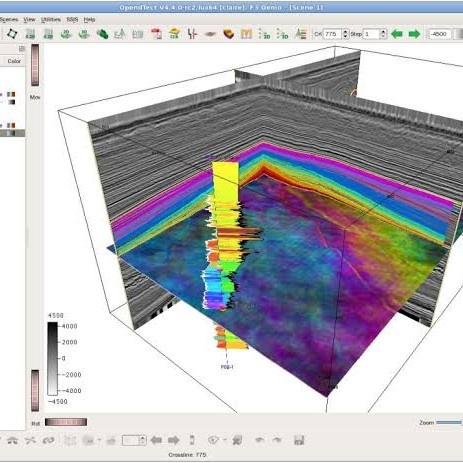This screenshot has width=463, height=463.
Task: Open the dropdown arrow beside the greyed picture icon
Action: 99,440
